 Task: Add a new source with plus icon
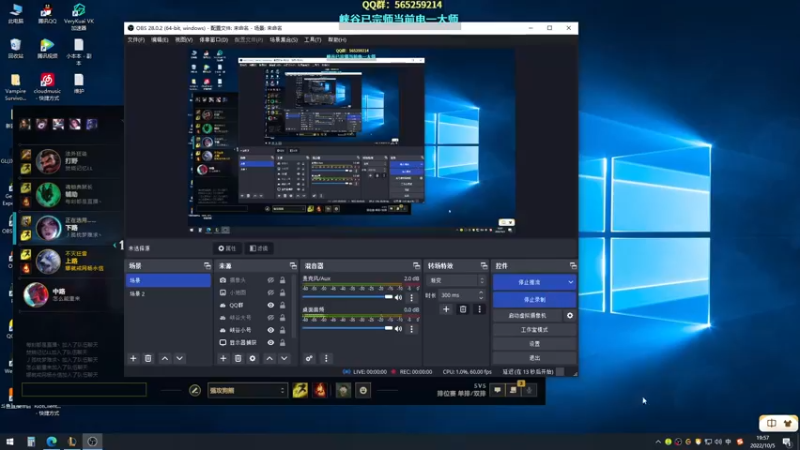223,359
